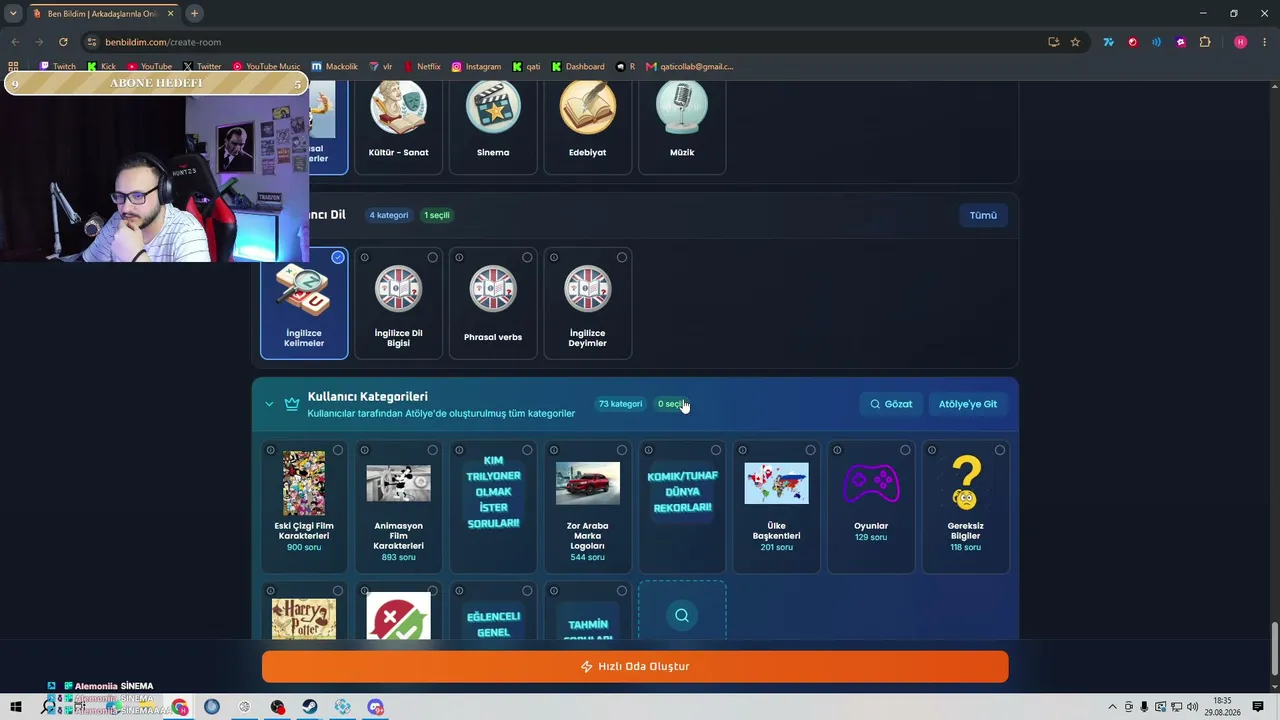Open the Chrome extensions puzzle icon
This screenshot has width=1280, height=720.
(x=1205, y=42)
